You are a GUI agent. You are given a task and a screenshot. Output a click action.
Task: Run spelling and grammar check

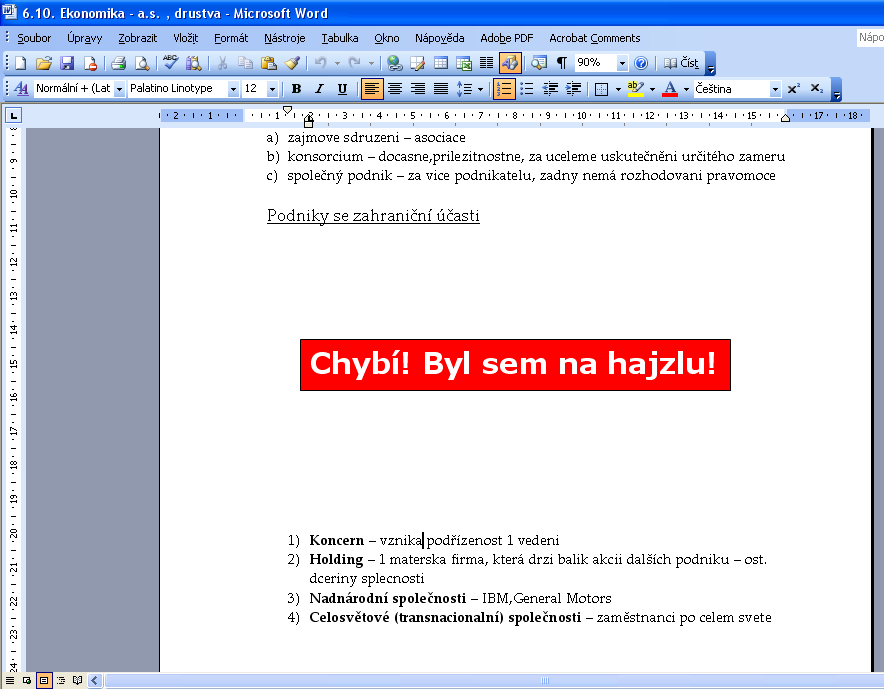170,63
